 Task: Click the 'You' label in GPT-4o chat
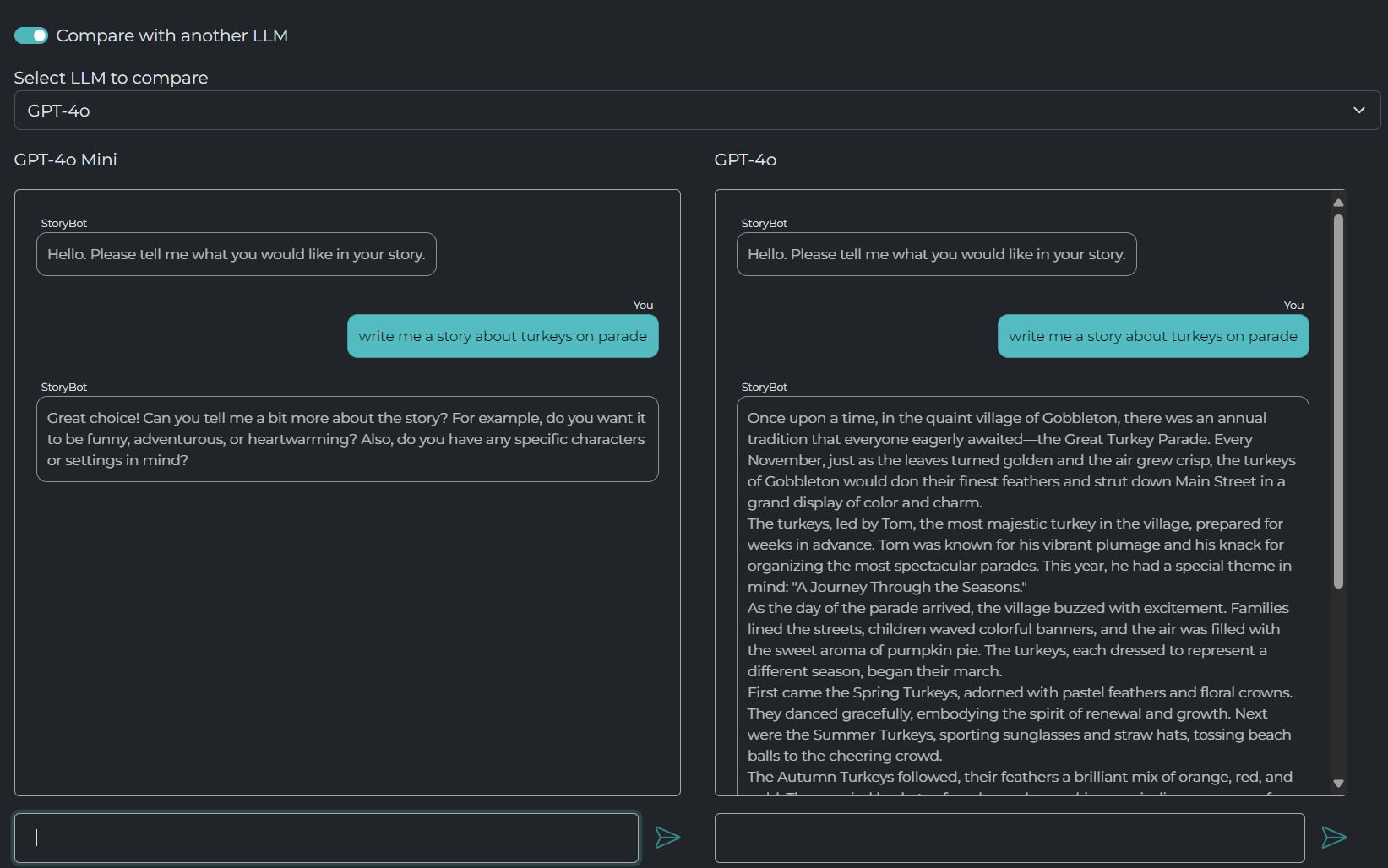click(1293, 306)
